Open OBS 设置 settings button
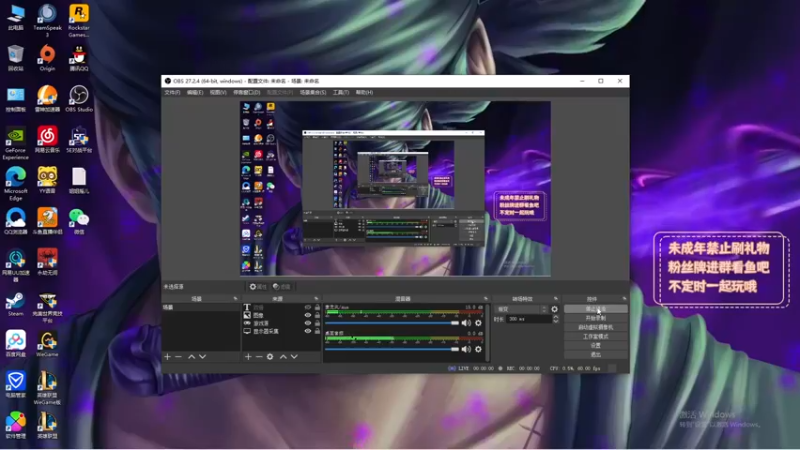The width and height of the screenshot is (800, 450). pos(595,345)
